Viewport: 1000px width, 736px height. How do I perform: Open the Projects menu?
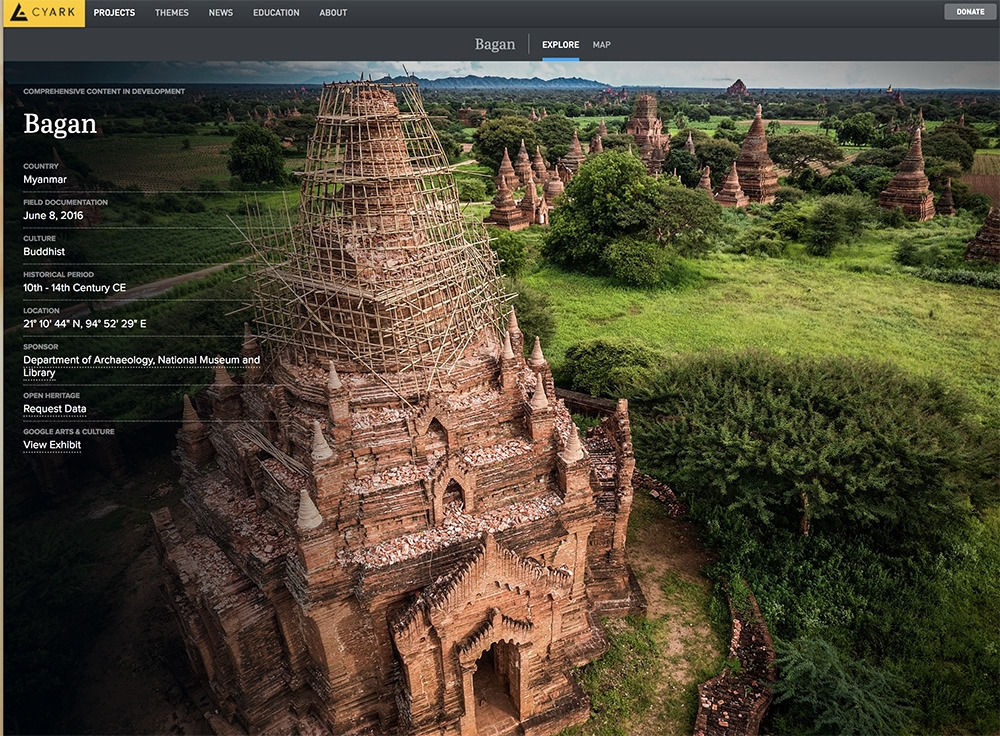(x=114, y=13)
